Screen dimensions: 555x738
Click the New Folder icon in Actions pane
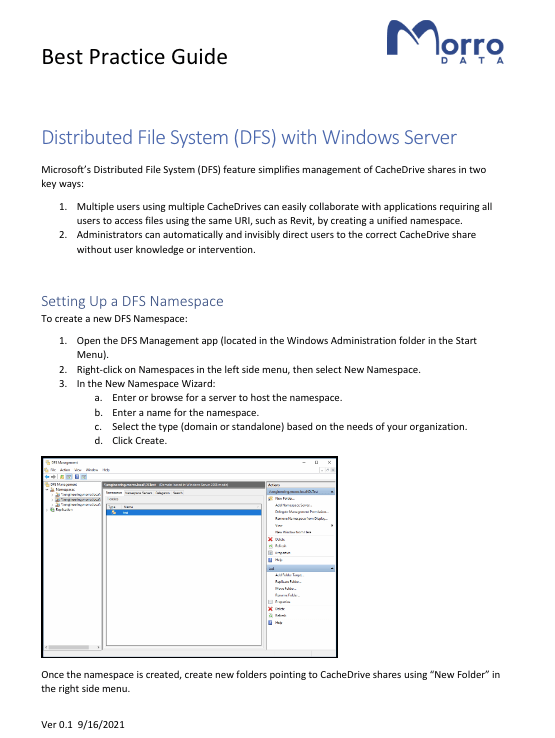(270, 498)
